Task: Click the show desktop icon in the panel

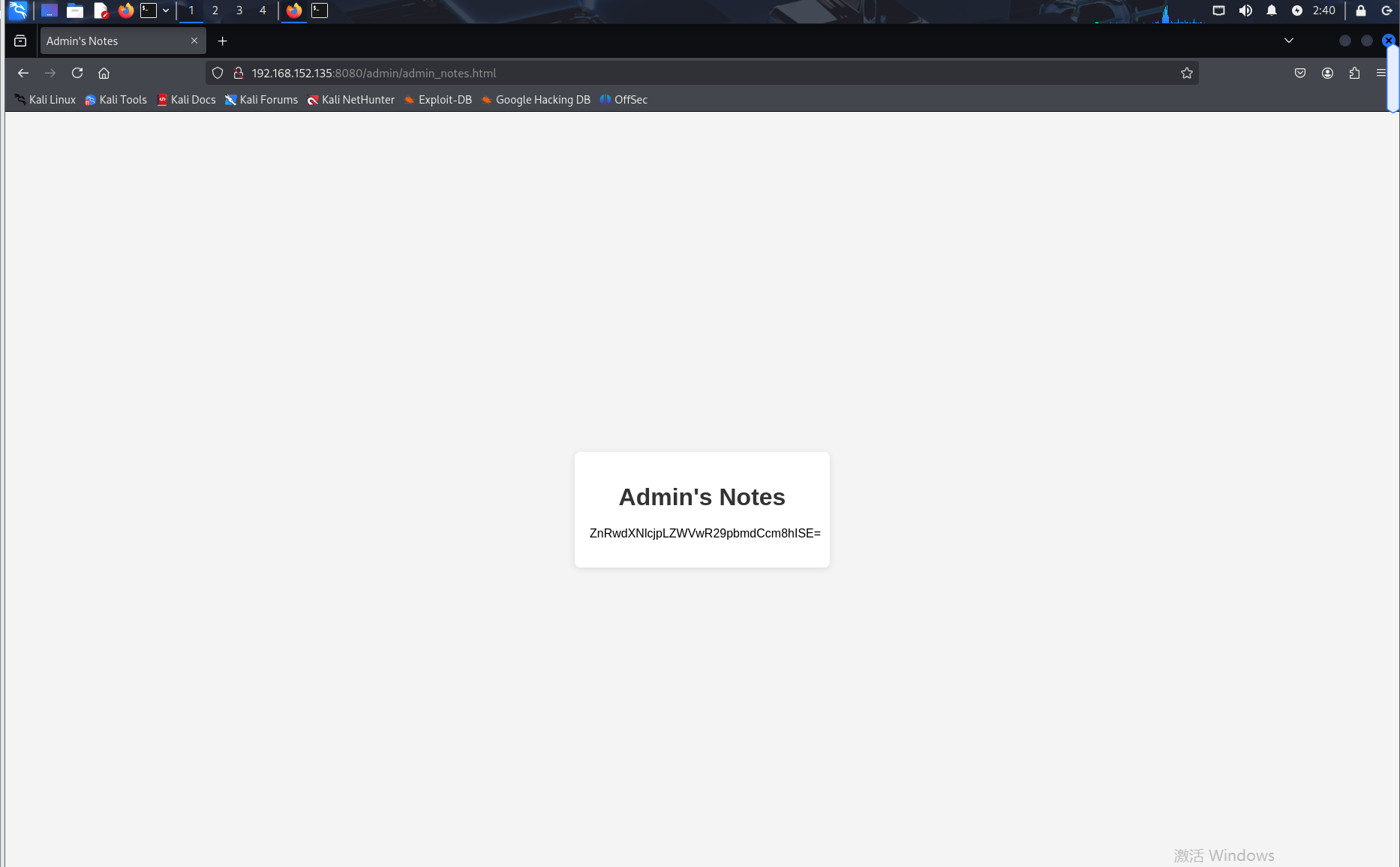Action: click(x=50, y=11)
